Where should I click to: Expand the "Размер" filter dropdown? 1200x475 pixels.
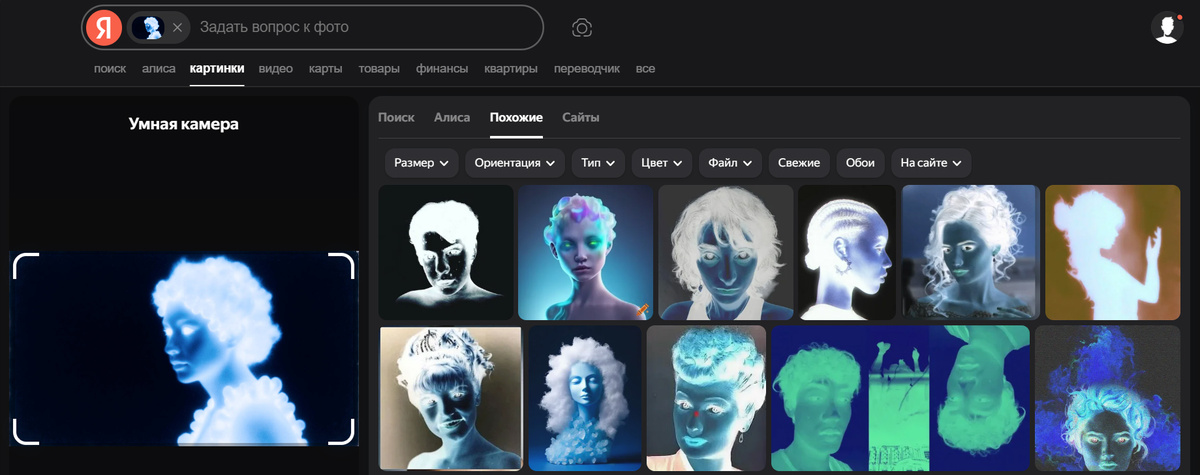422,163
